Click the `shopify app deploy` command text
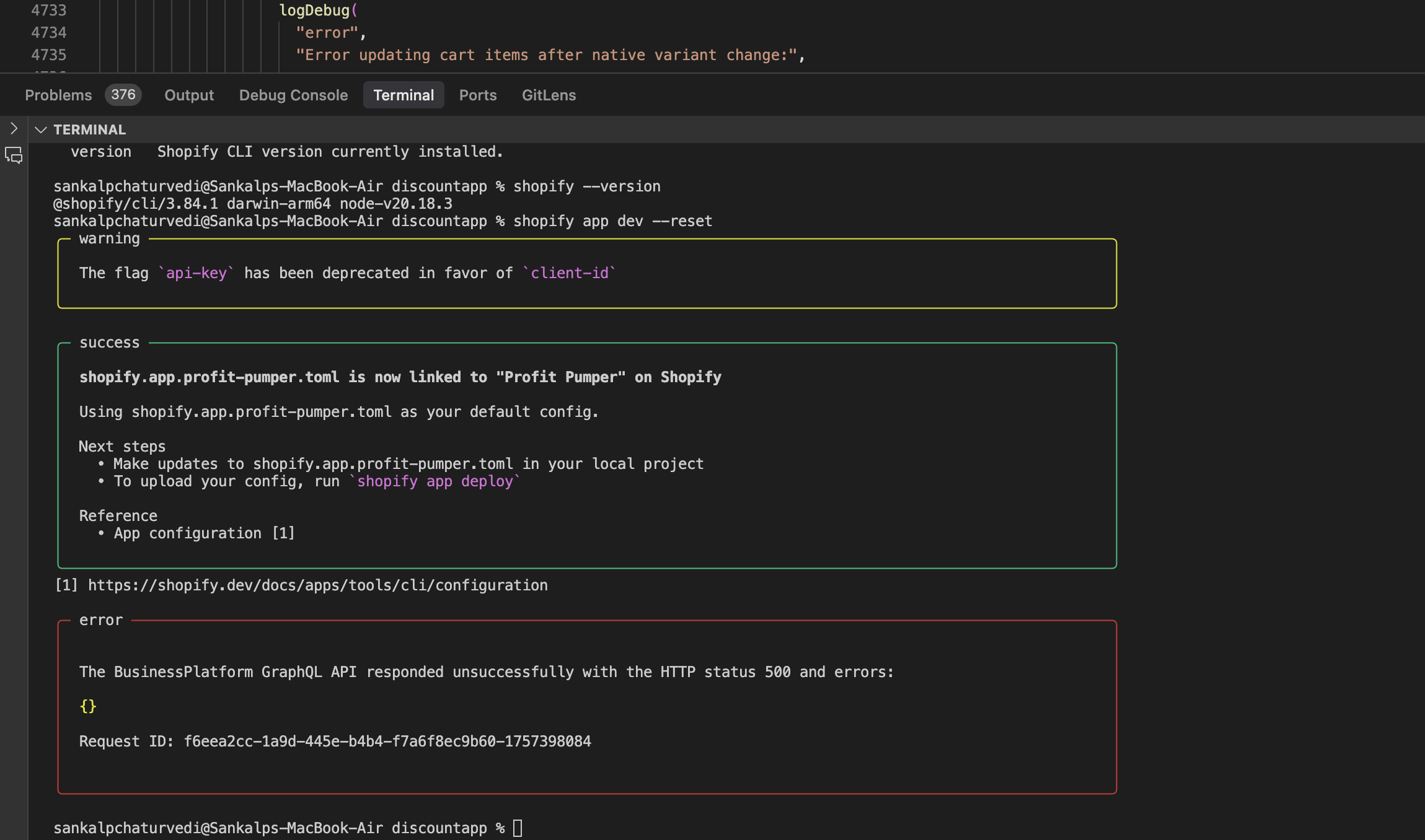The width and height of the screenshot is (1425, 840). [x=435, y=481]
